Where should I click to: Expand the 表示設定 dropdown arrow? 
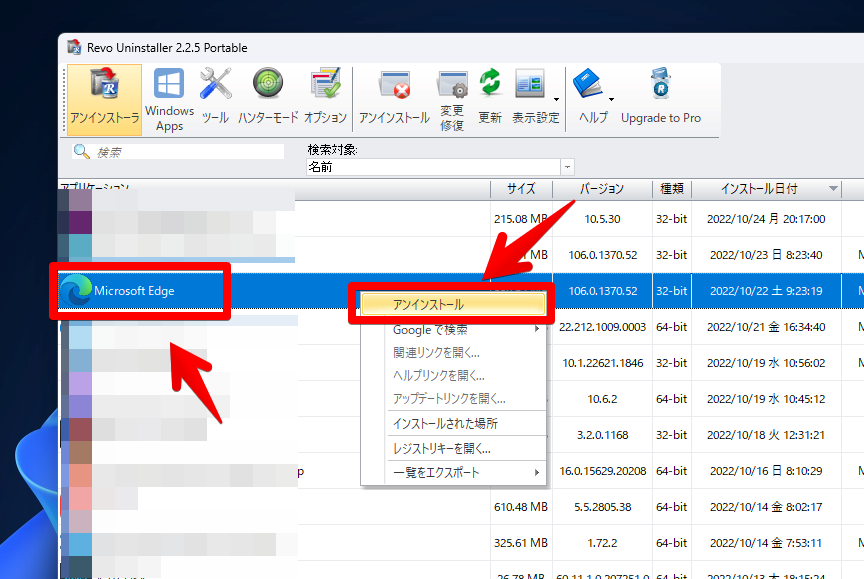557,100
